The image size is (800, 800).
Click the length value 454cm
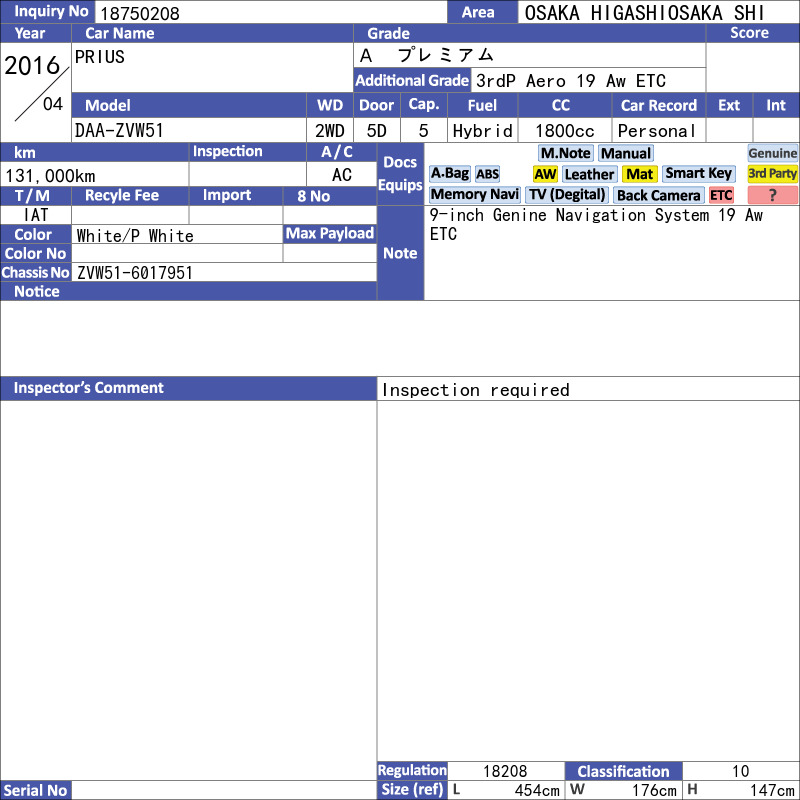[537, 791]
